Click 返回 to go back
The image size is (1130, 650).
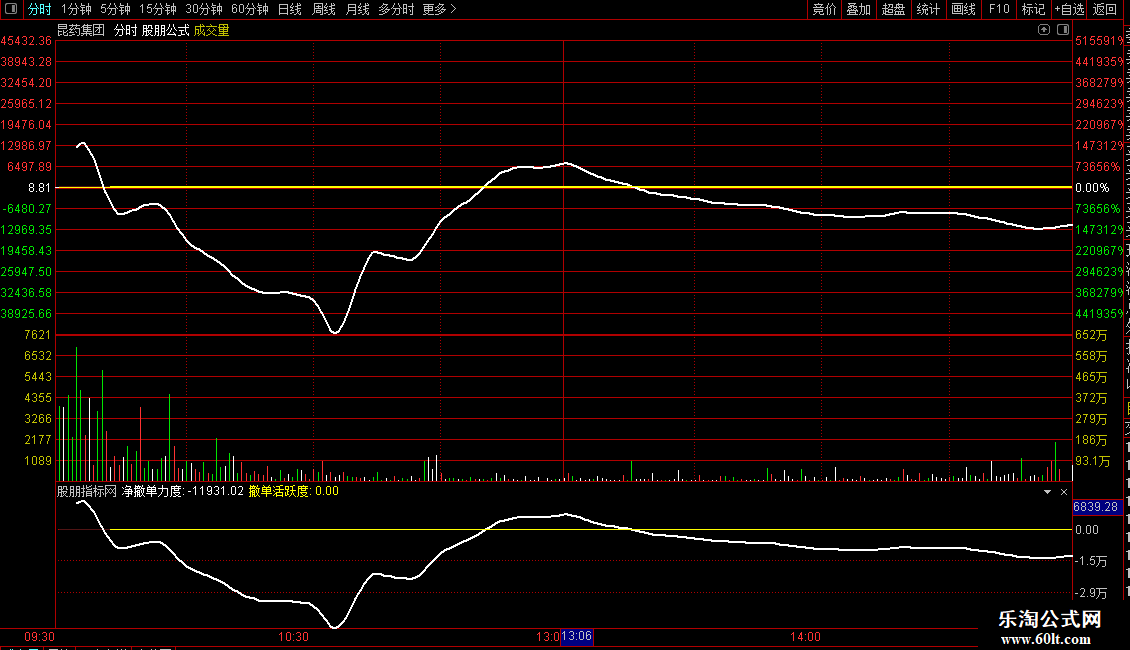(x=1105, y=9)
